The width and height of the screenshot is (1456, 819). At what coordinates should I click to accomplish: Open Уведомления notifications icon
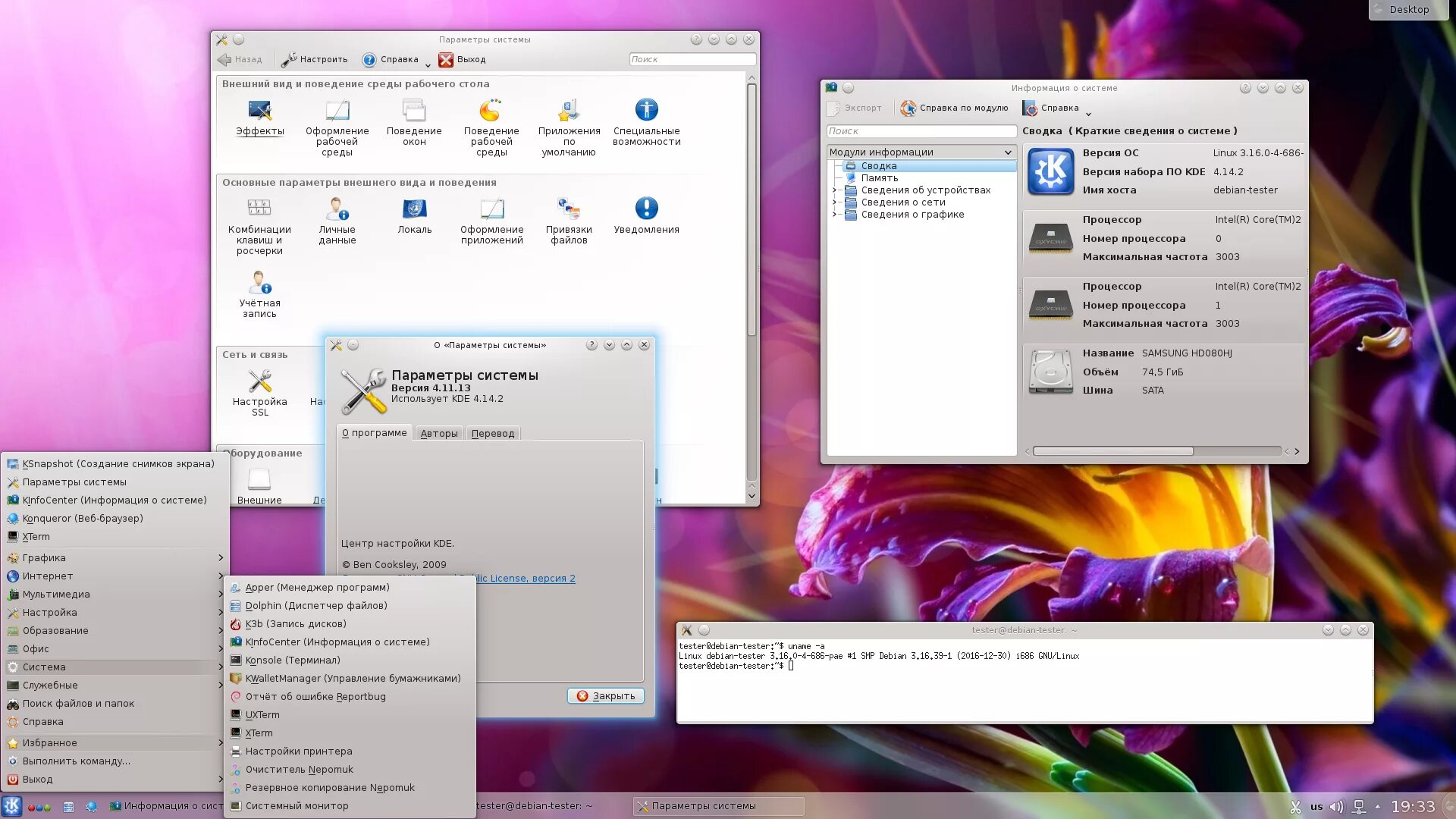tap(646, 209)
